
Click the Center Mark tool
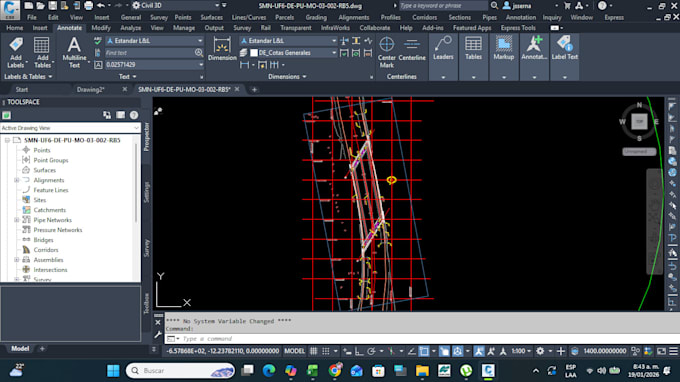386,52
